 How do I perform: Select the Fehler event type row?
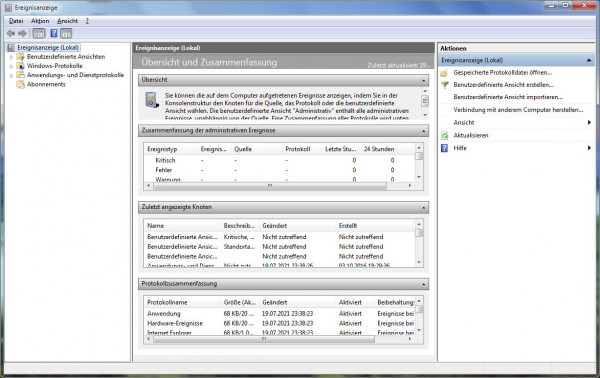(x=279, y=170)
